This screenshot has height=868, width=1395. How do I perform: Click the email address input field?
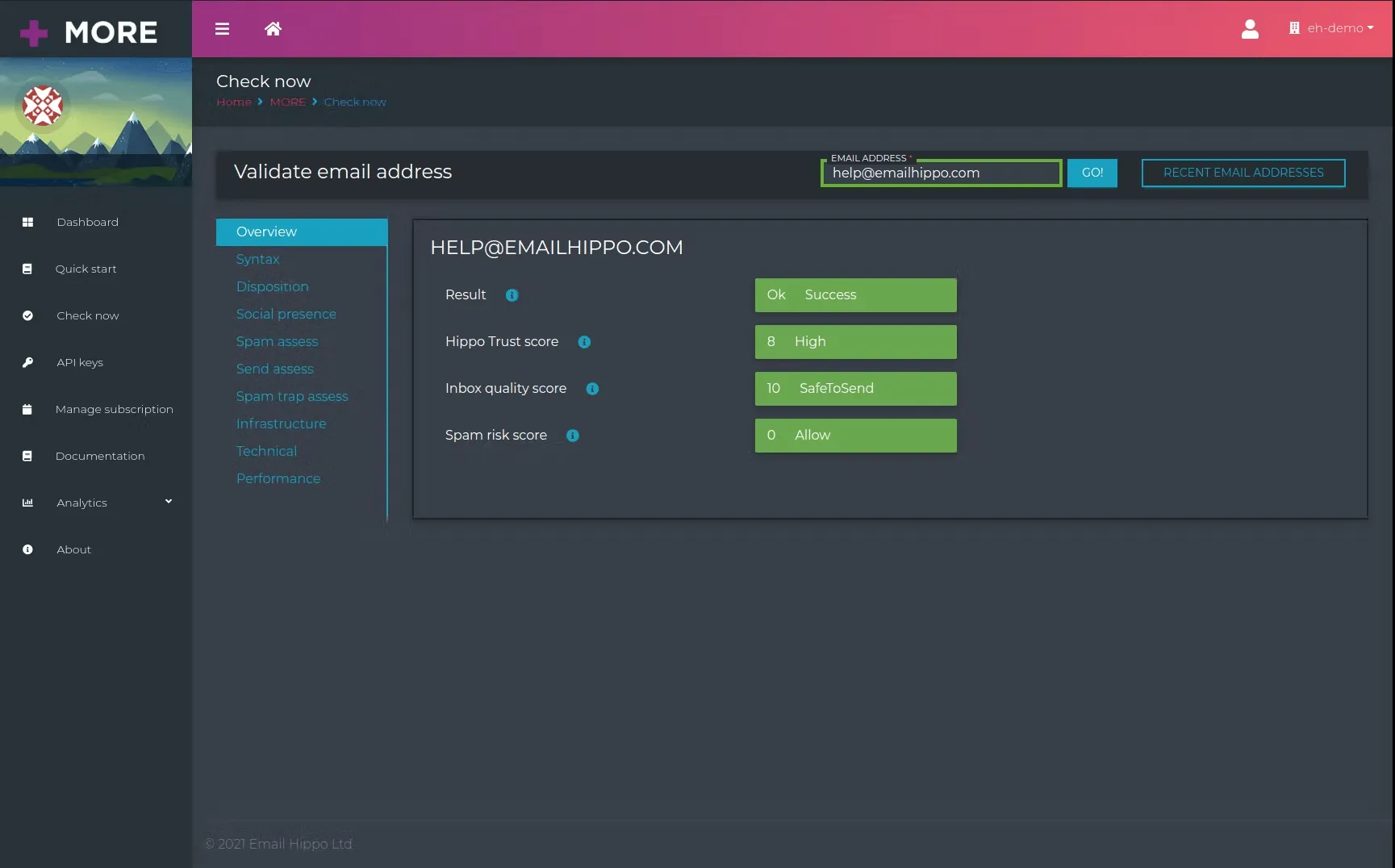point(940,173)
